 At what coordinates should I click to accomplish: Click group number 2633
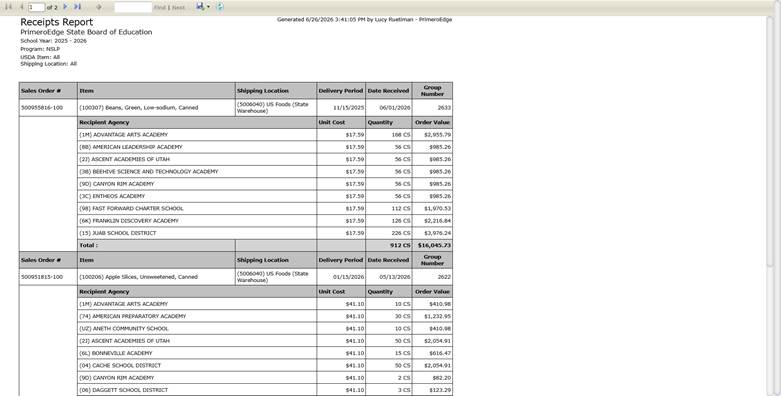(444, 108)
